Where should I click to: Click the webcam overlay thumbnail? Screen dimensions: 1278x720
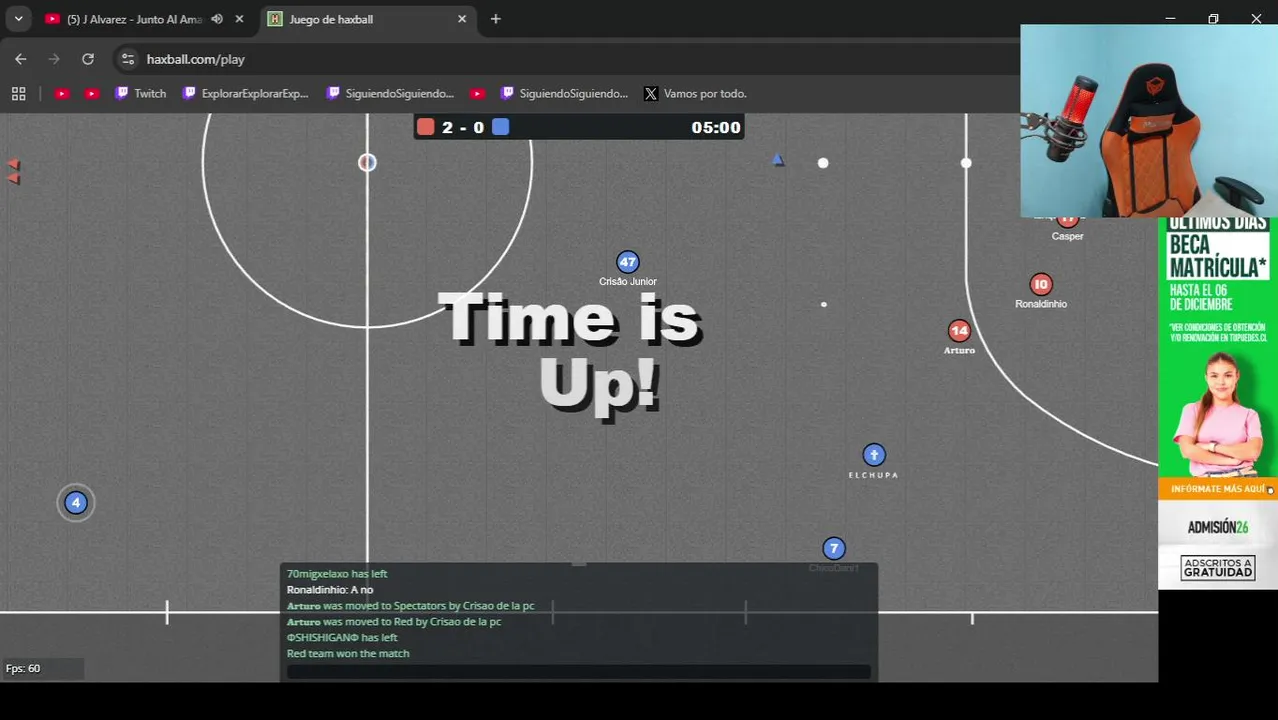click(1149, 121)
